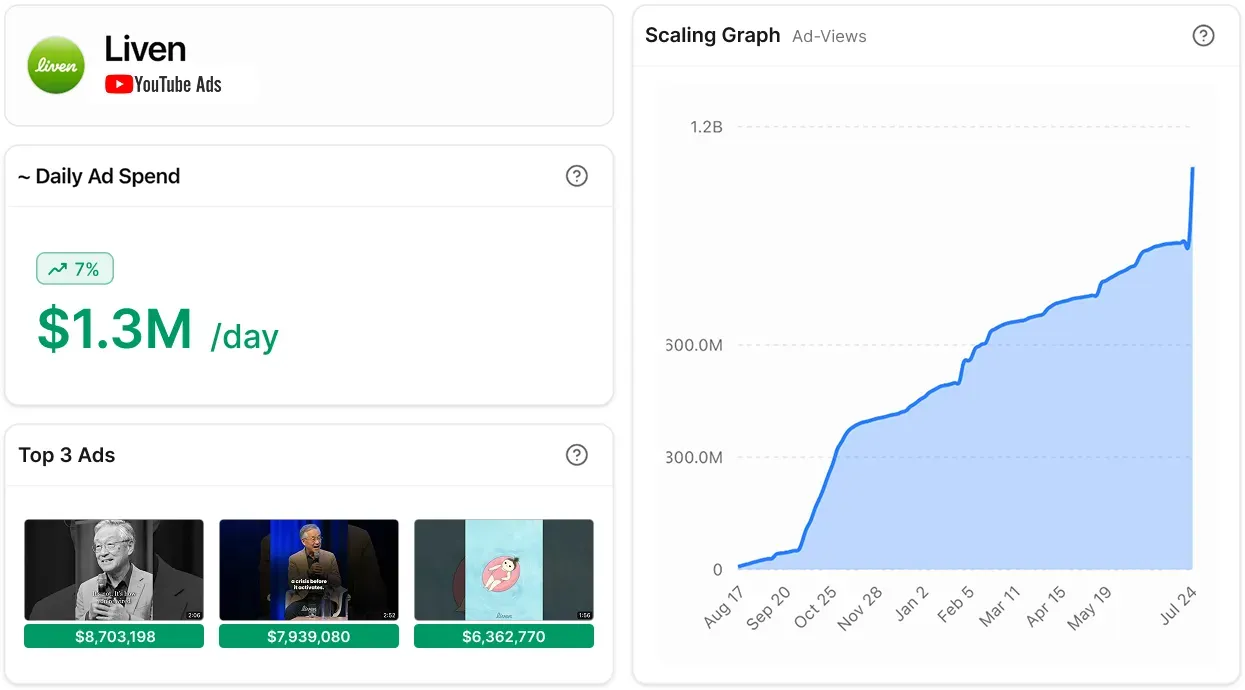Viewport: 1245px width, 690px height.
Task: Click the Nov 28 date label
Action: click(860, 607)
